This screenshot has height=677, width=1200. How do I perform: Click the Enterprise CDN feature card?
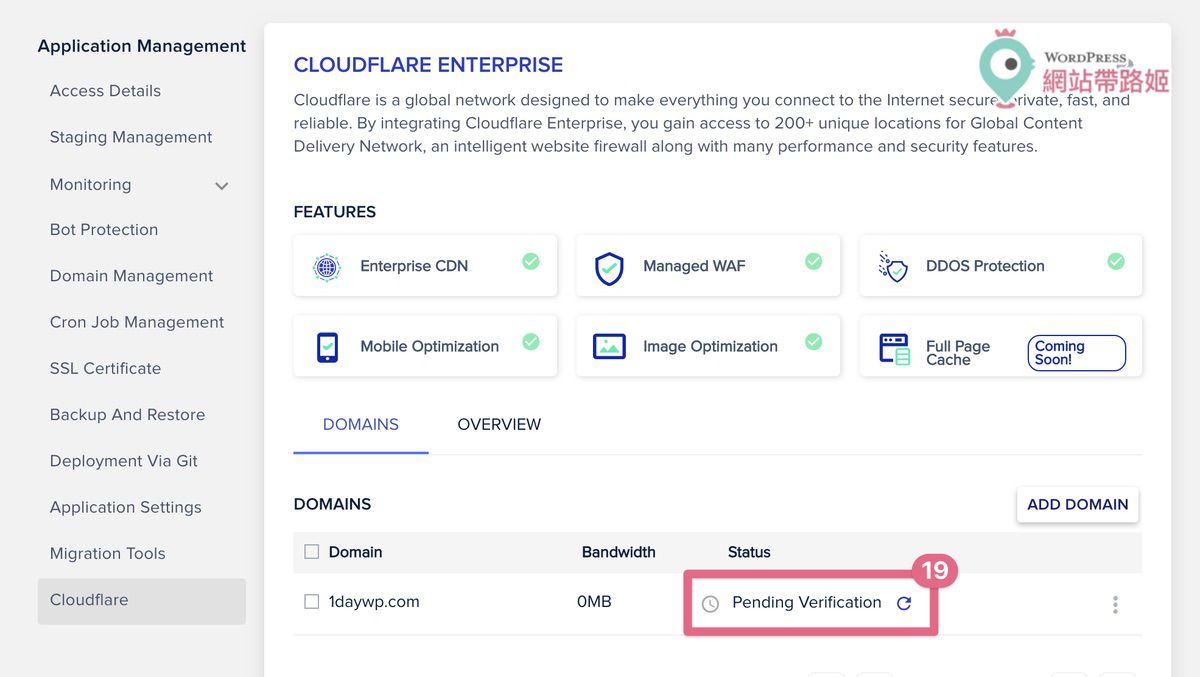pos(425,266)
